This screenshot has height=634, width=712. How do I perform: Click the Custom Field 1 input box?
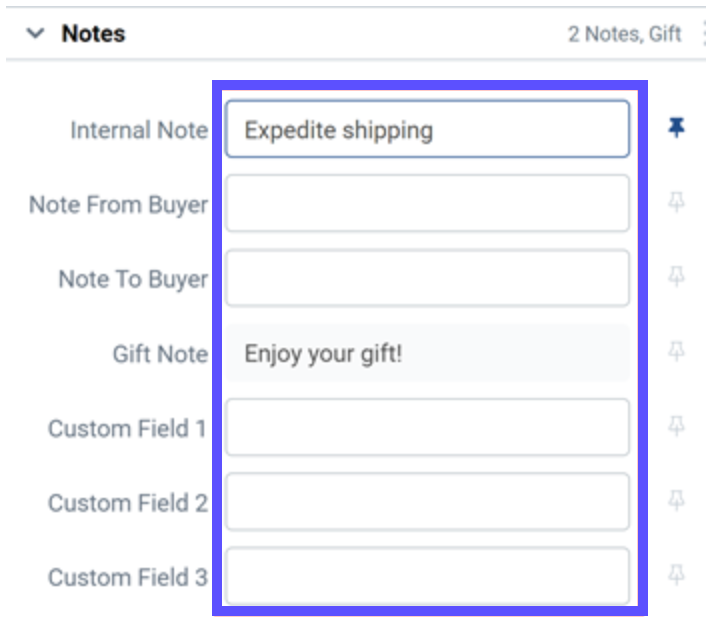pyautogui.click(x=427, y=427)
